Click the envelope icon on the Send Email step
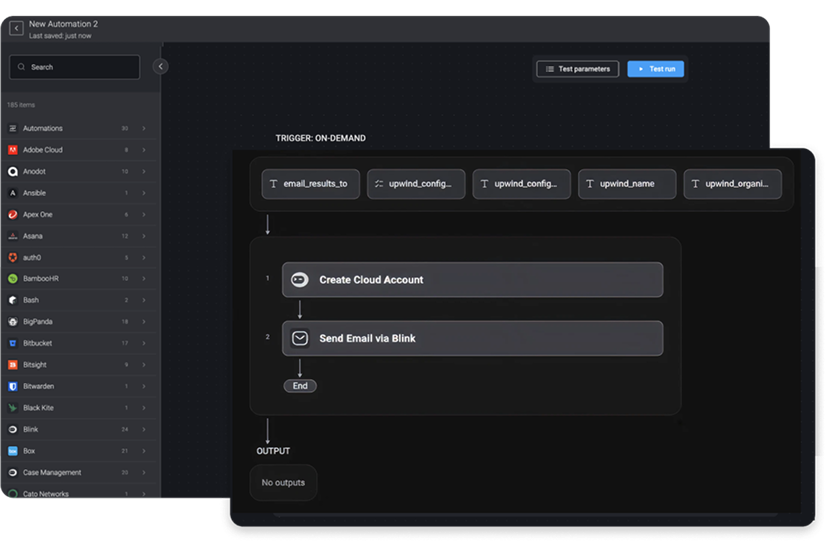This screenshot has width=828, height=558. point(300,338)
